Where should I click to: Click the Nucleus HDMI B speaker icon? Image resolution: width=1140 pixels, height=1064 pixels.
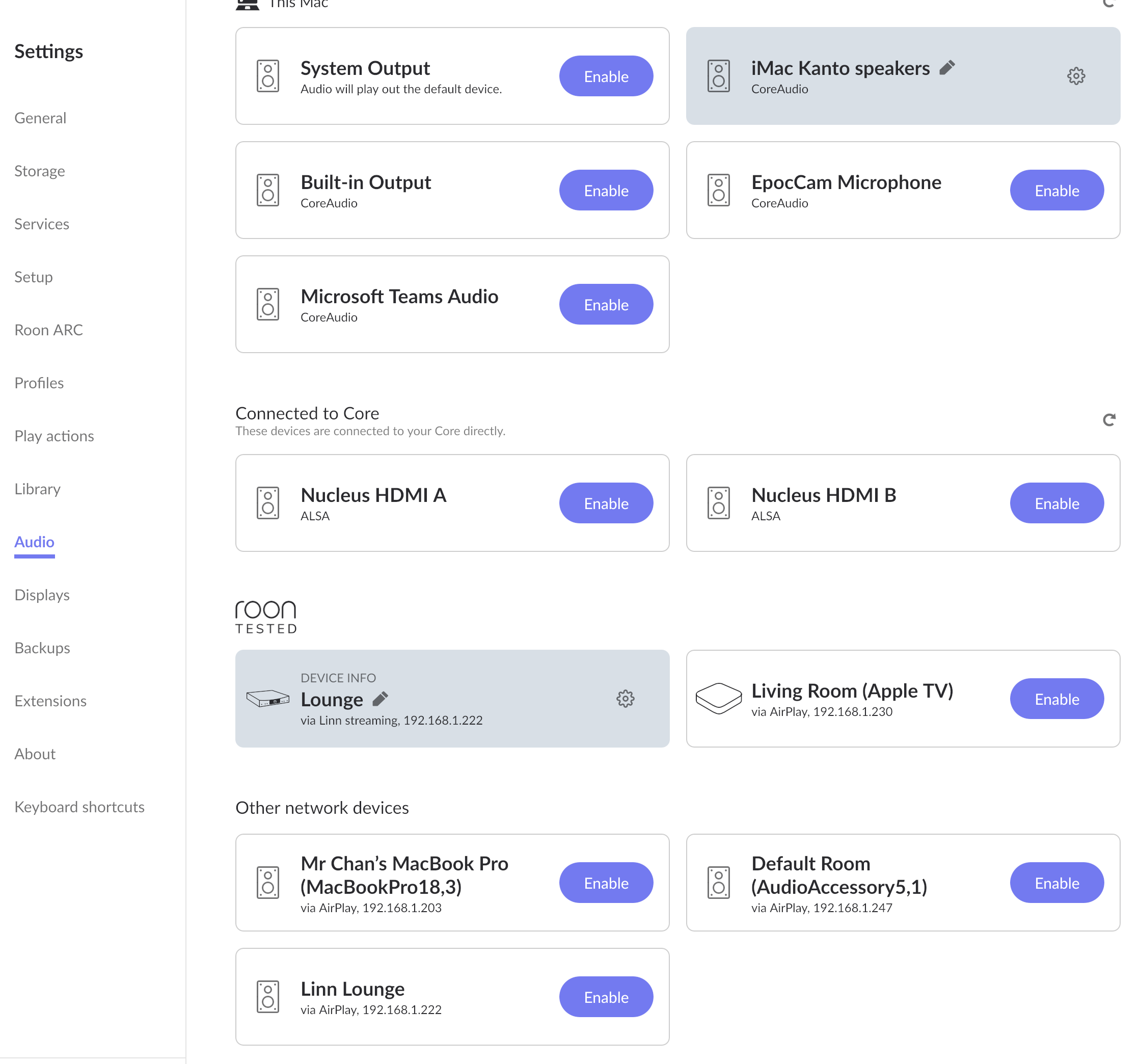(719, 503)
